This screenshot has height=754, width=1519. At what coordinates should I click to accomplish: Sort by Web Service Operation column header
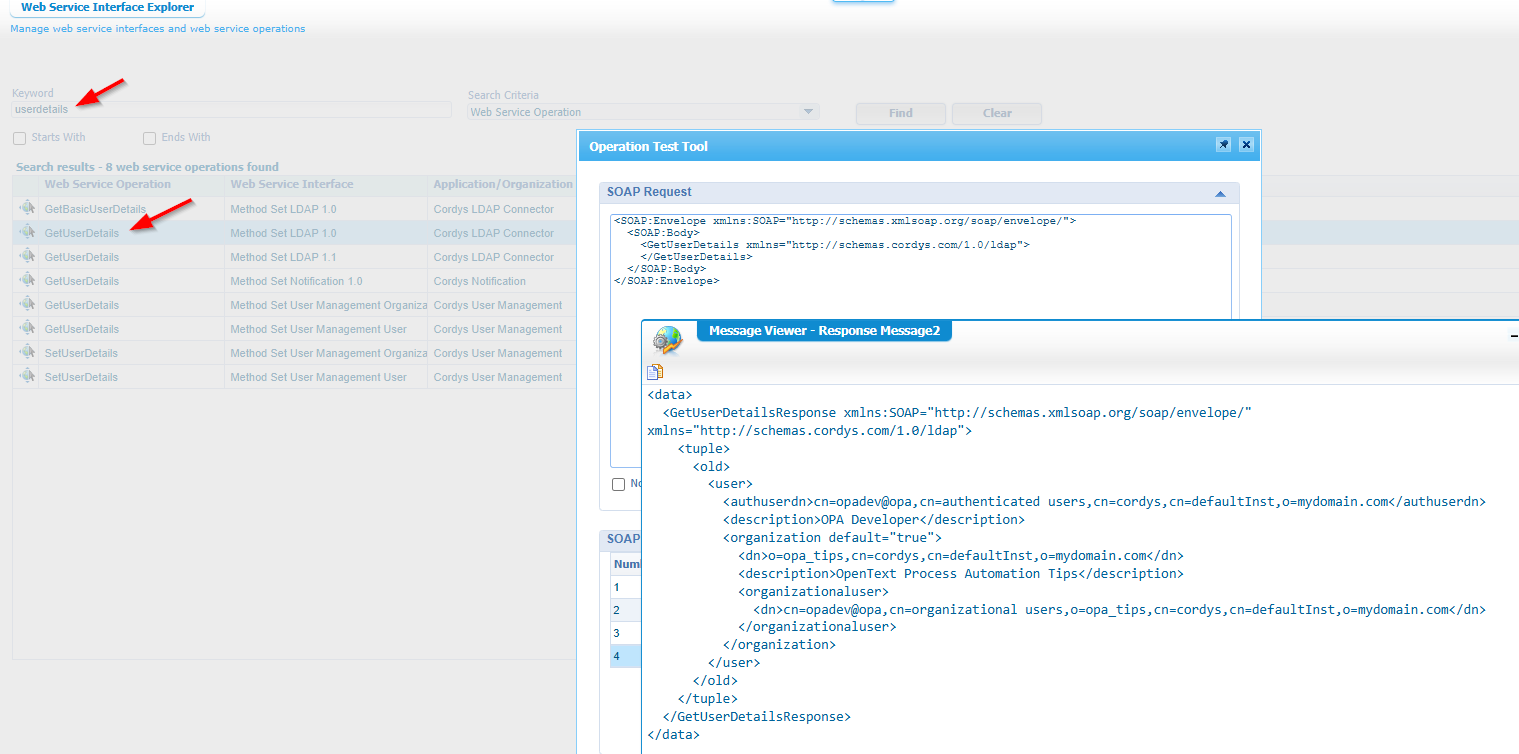[x=107, y=184]
